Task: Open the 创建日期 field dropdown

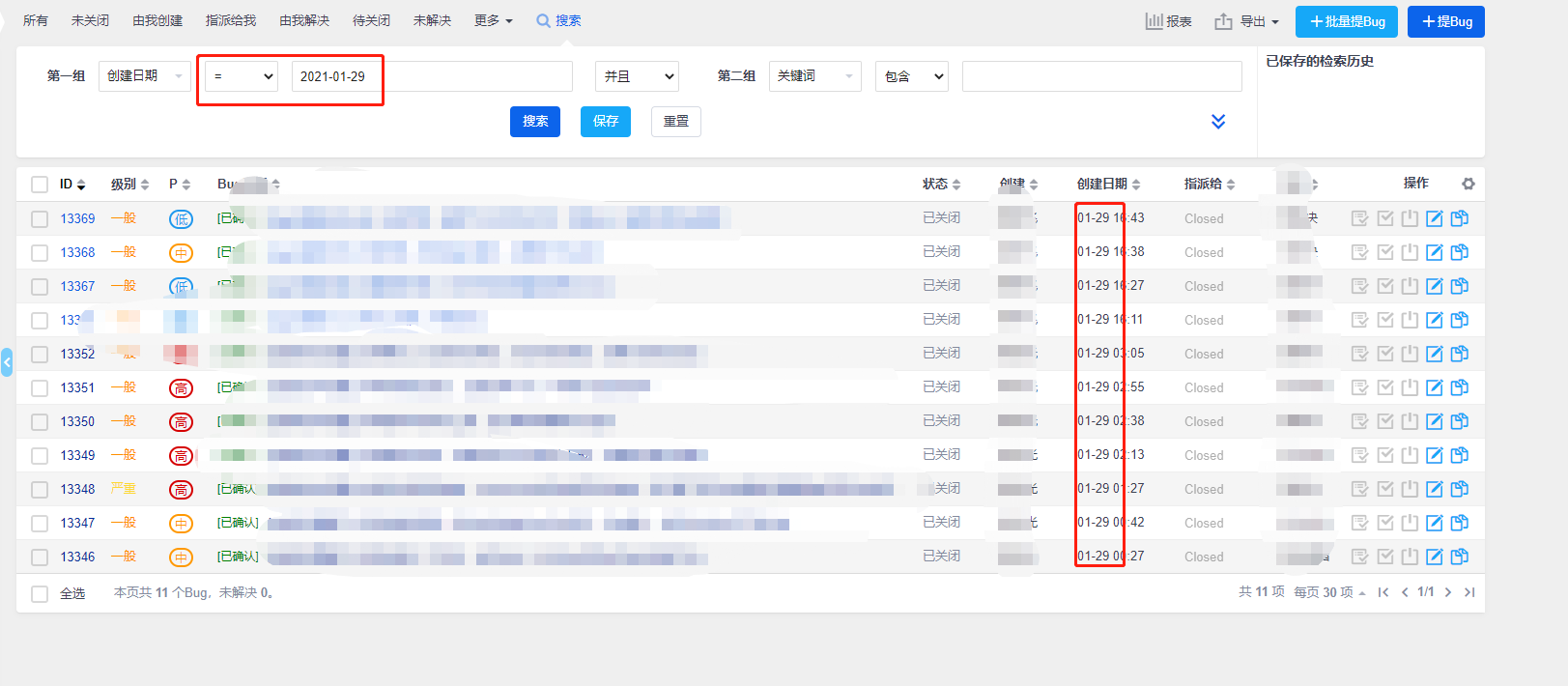Action: coord(144,76)
